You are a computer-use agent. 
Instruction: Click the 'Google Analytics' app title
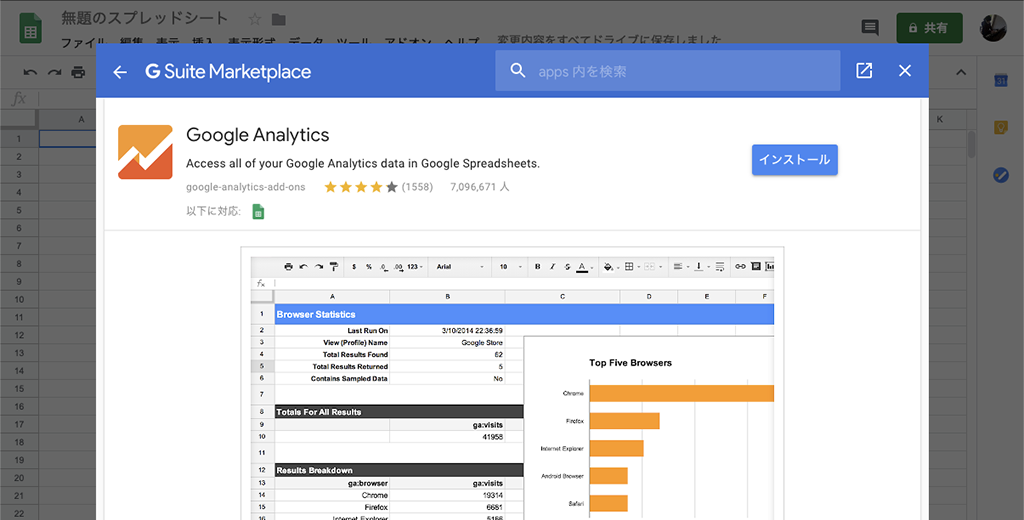click(258, 135)
